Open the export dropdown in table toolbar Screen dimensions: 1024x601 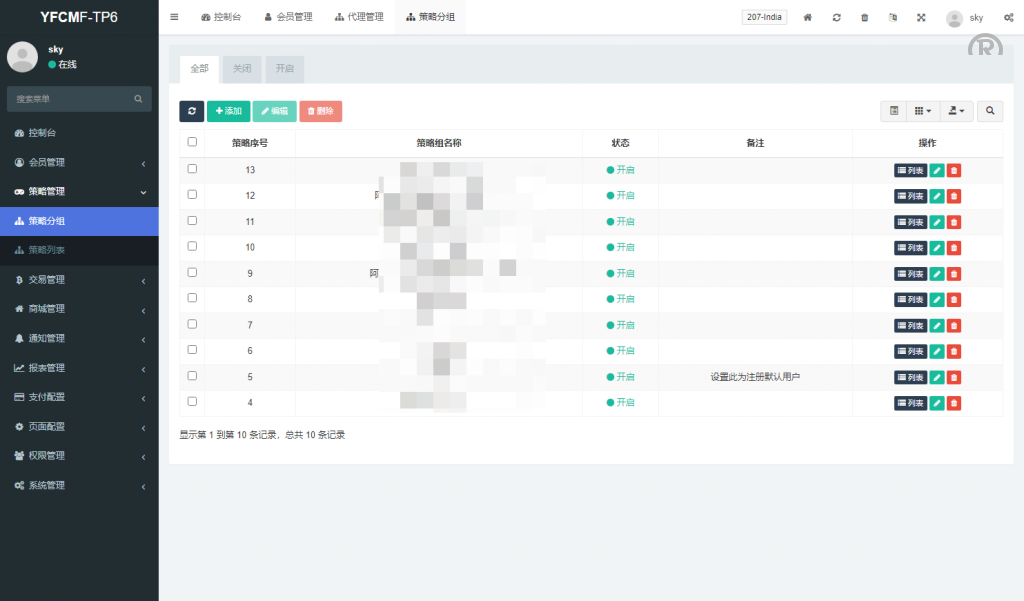click(957, 111)
